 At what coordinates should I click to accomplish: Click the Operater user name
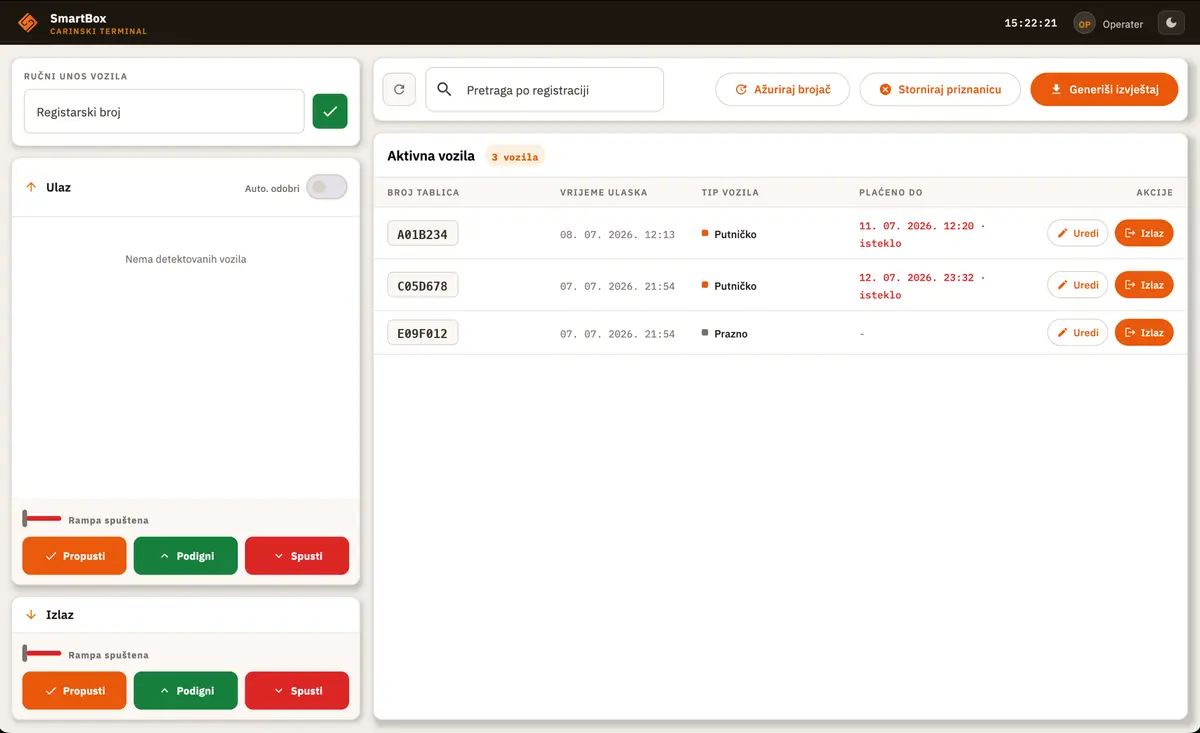point(1123,24)
